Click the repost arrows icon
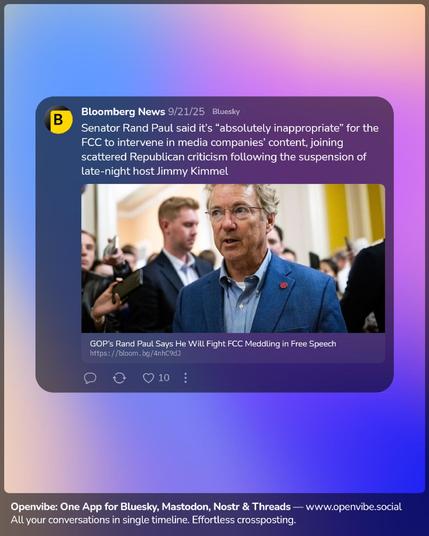Viewport: 429px width, 536px height. (119, 378)
